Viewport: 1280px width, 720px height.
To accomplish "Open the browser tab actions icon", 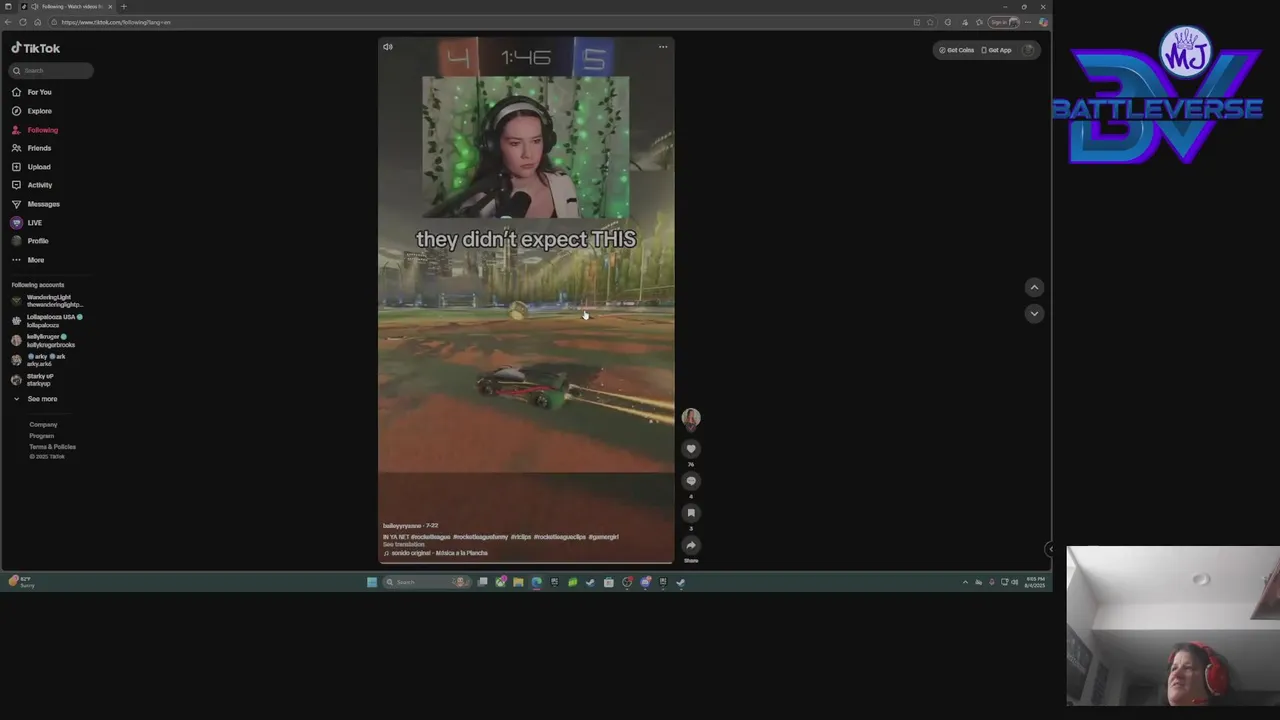I will [x=8, y=6].
